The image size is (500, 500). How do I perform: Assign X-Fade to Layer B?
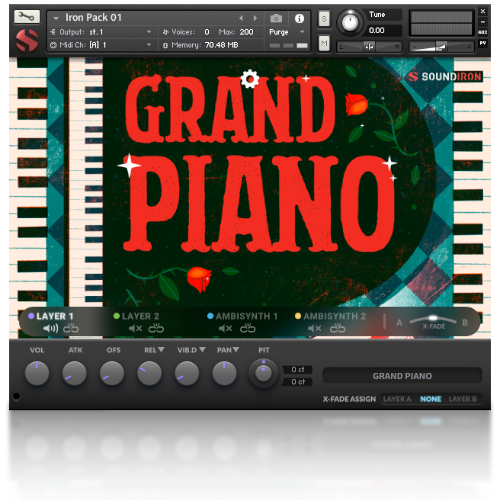tap(463, 399)
